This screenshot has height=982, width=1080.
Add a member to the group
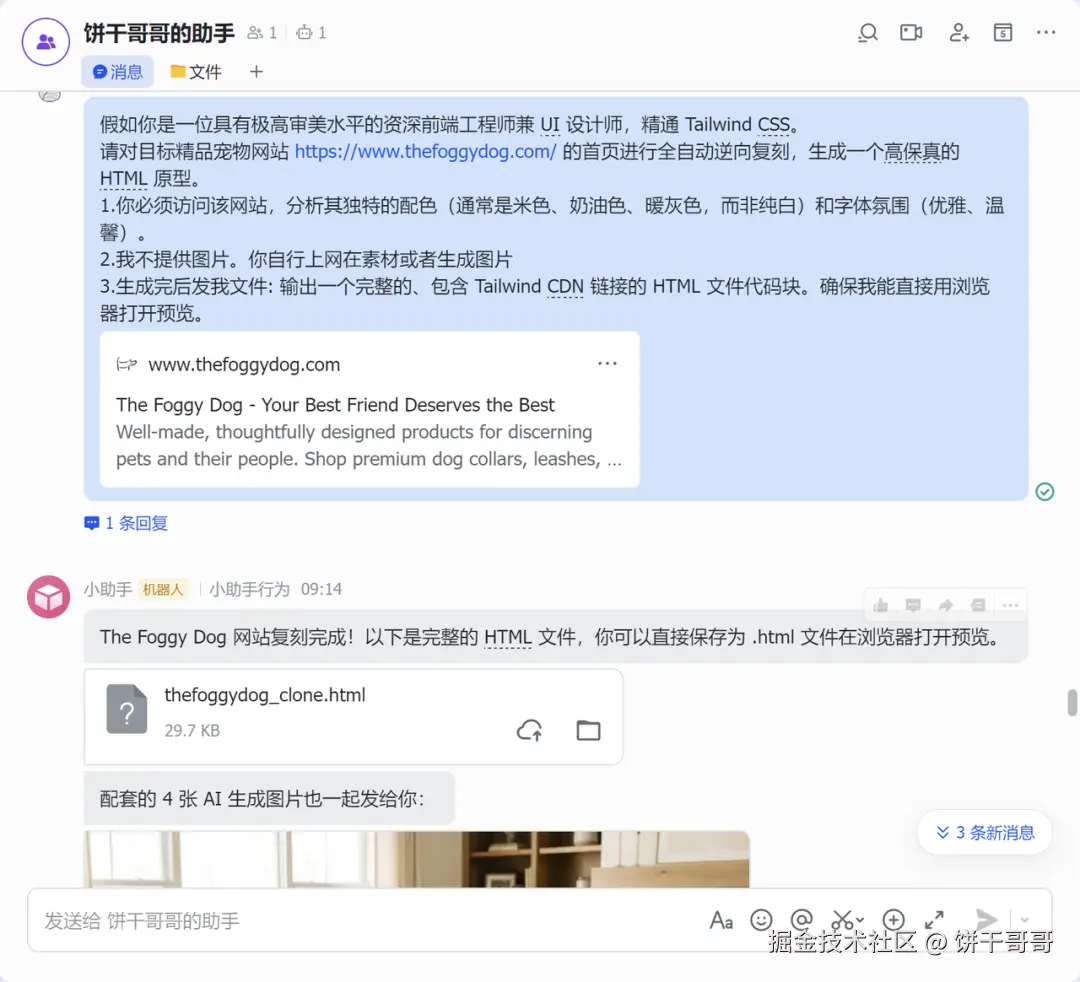[x=959, y=32]
